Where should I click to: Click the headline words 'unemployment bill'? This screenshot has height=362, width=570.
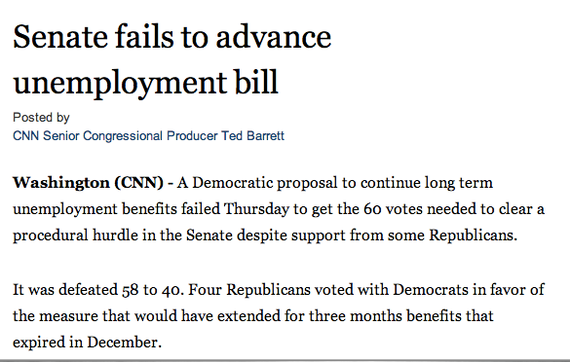click(x=146, y=83)
